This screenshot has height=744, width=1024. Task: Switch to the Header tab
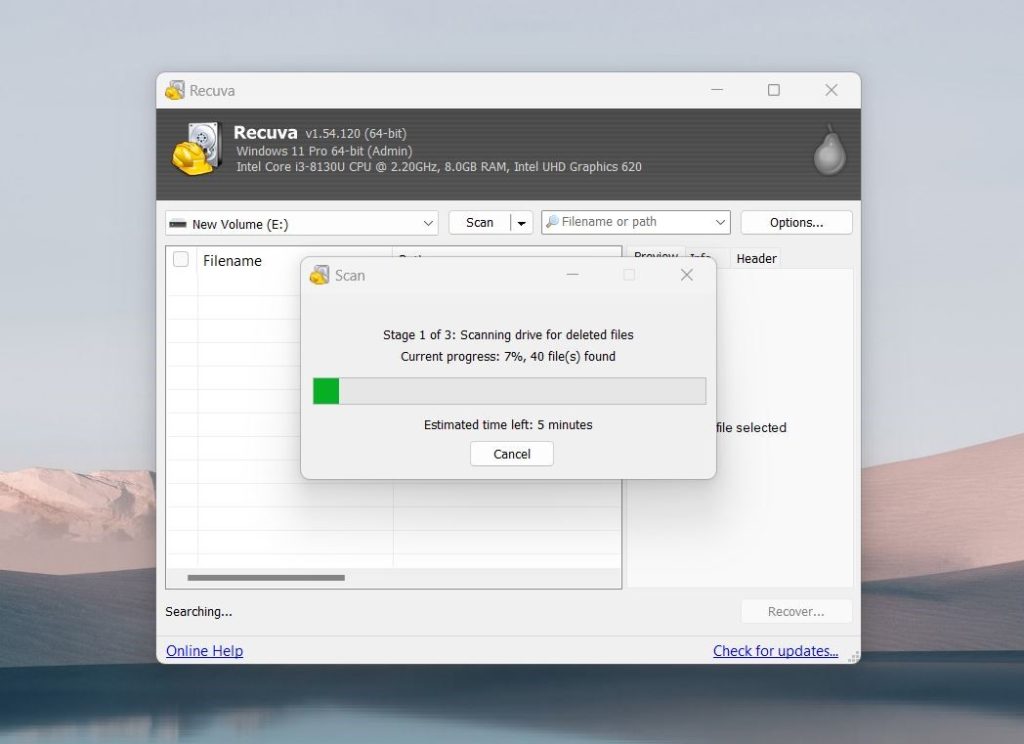coord(756,258)
